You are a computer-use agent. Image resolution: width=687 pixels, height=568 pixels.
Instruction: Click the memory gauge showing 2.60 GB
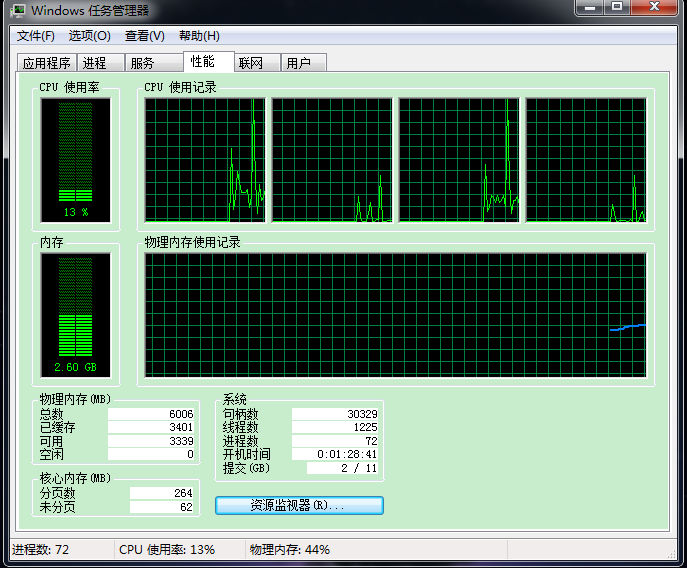[x=76, y=315]
